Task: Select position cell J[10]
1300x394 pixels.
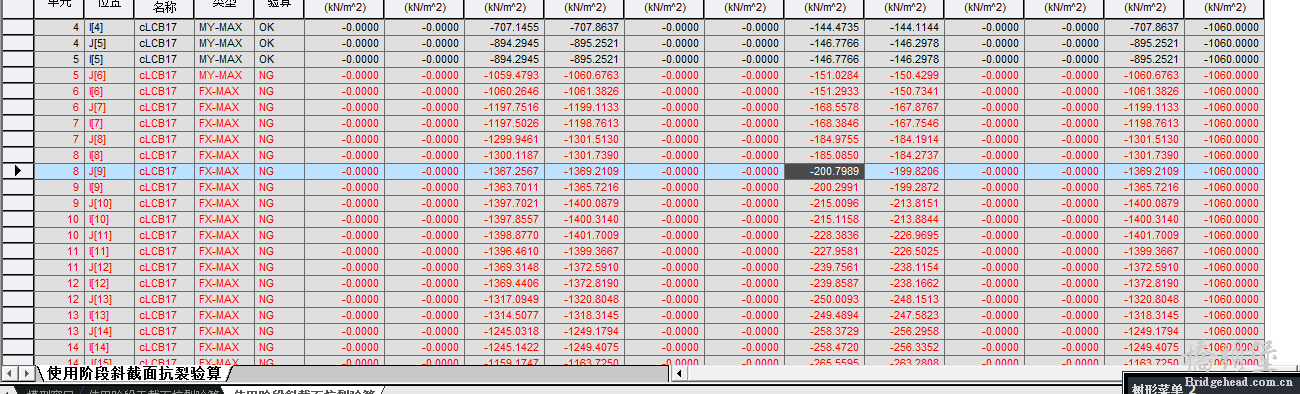Action: click(110, 203)
